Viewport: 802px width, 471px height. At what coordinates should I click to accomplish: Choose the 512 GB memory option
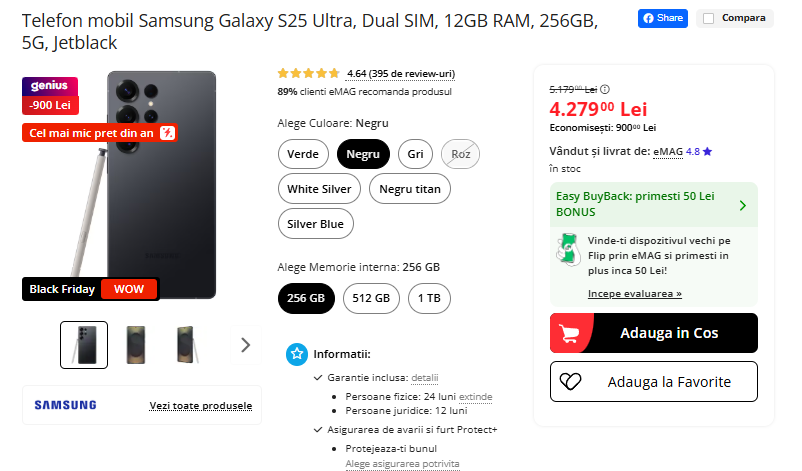click(x=372, y=298)
